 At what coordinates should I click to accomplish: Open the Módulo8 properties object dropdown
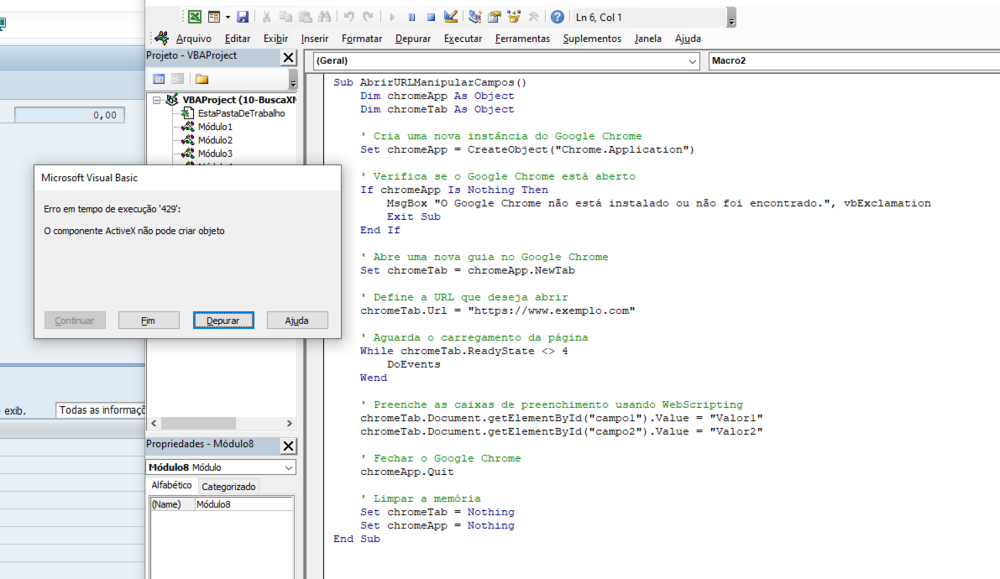click(289, 468)
